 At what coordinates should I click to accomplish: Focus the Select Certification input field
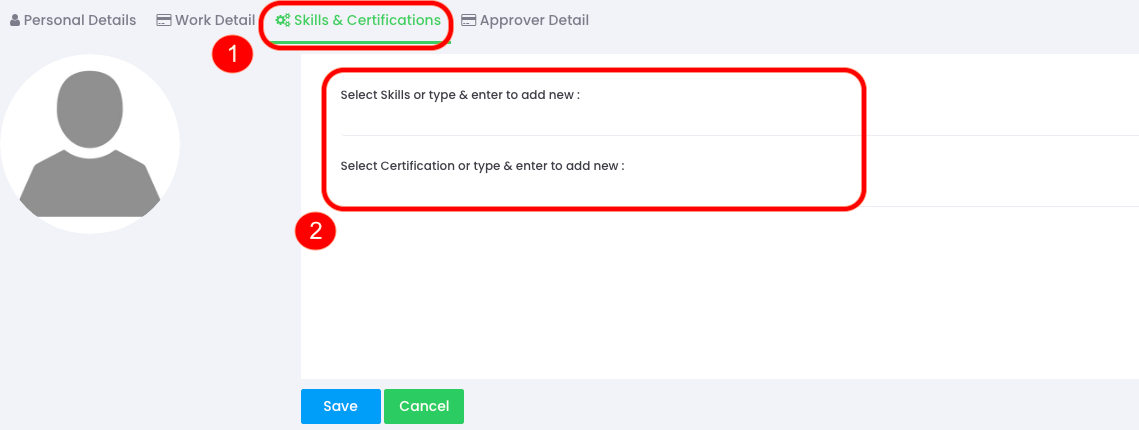tap(739, 192)
